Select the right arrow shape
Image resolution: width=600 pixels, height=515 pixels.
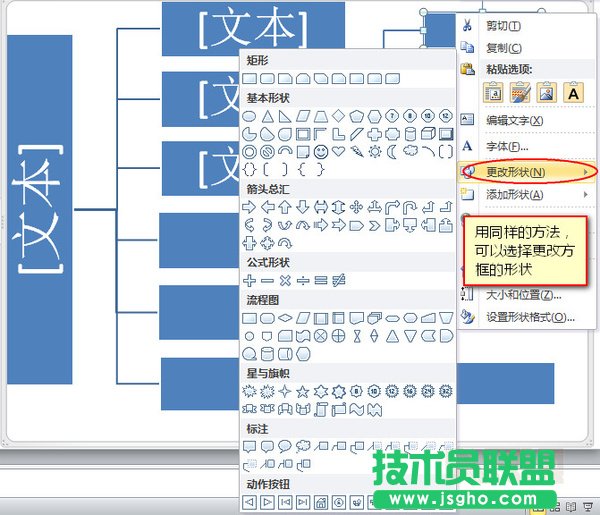pos(249,207)
